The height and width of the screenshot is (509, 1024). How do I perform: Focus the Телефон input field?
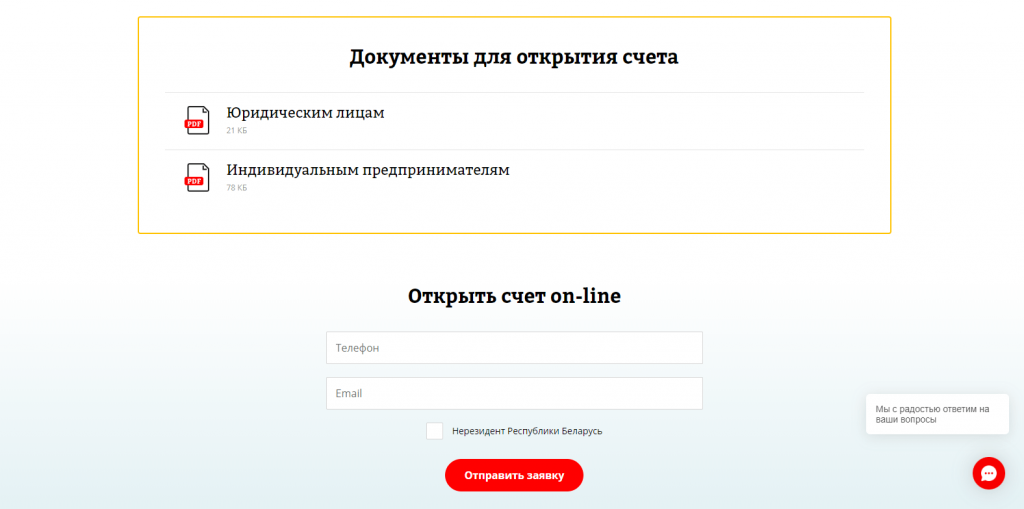coord(514,348)
